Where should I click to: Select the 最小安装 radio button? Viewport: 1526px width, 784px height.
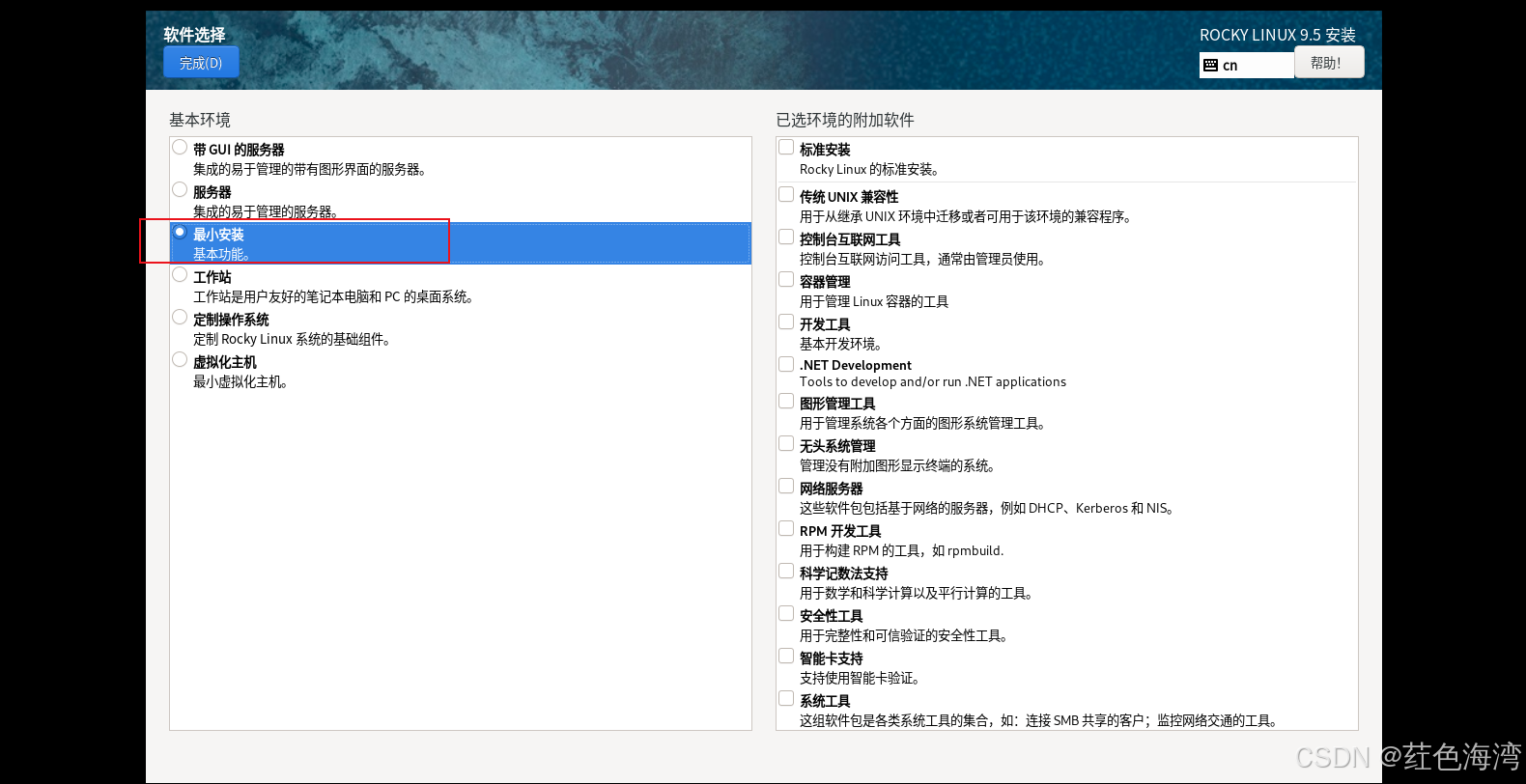point(180,233)
